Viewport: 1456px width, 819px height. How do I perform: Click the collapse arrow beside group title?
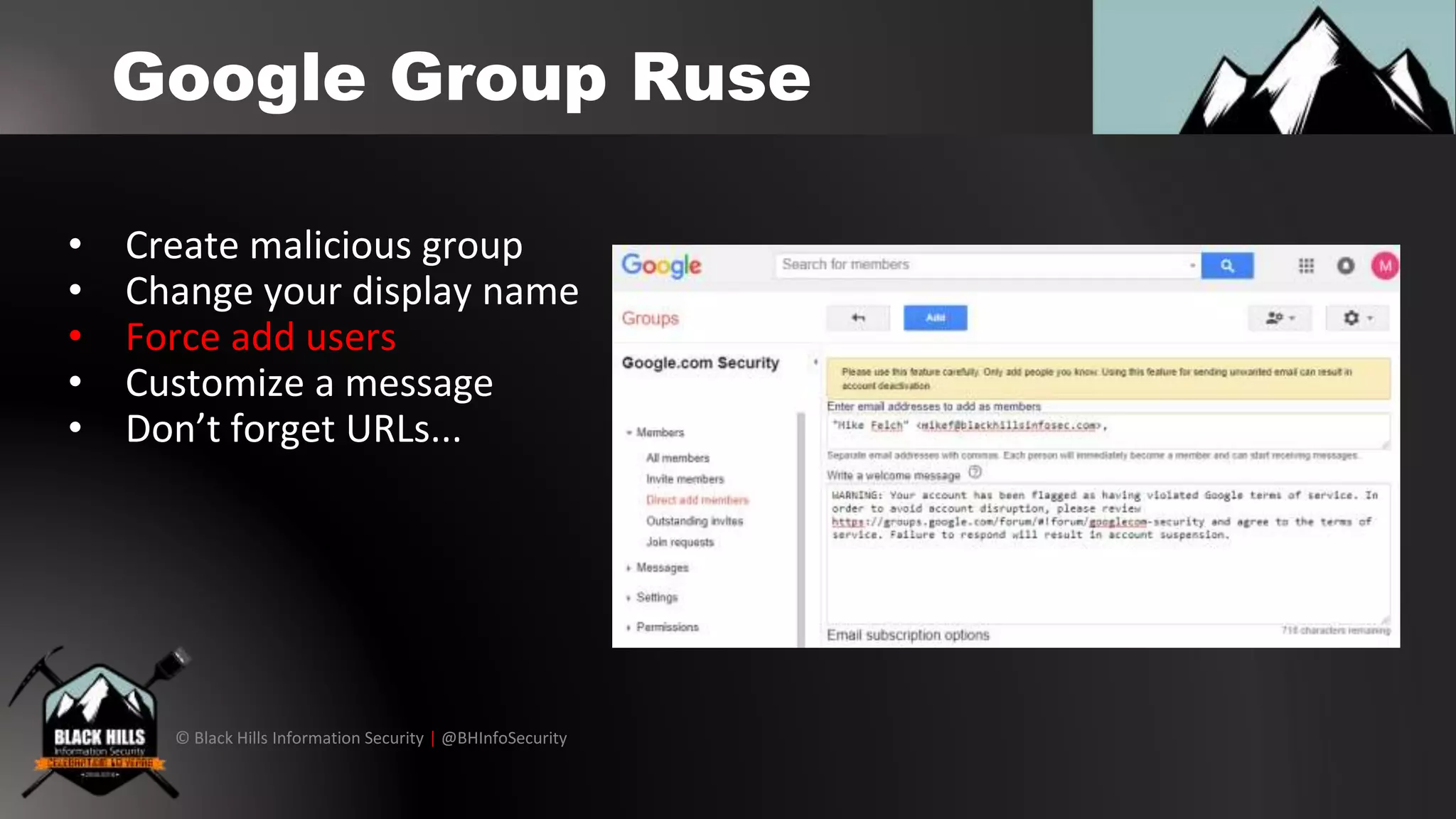(815, 363)
